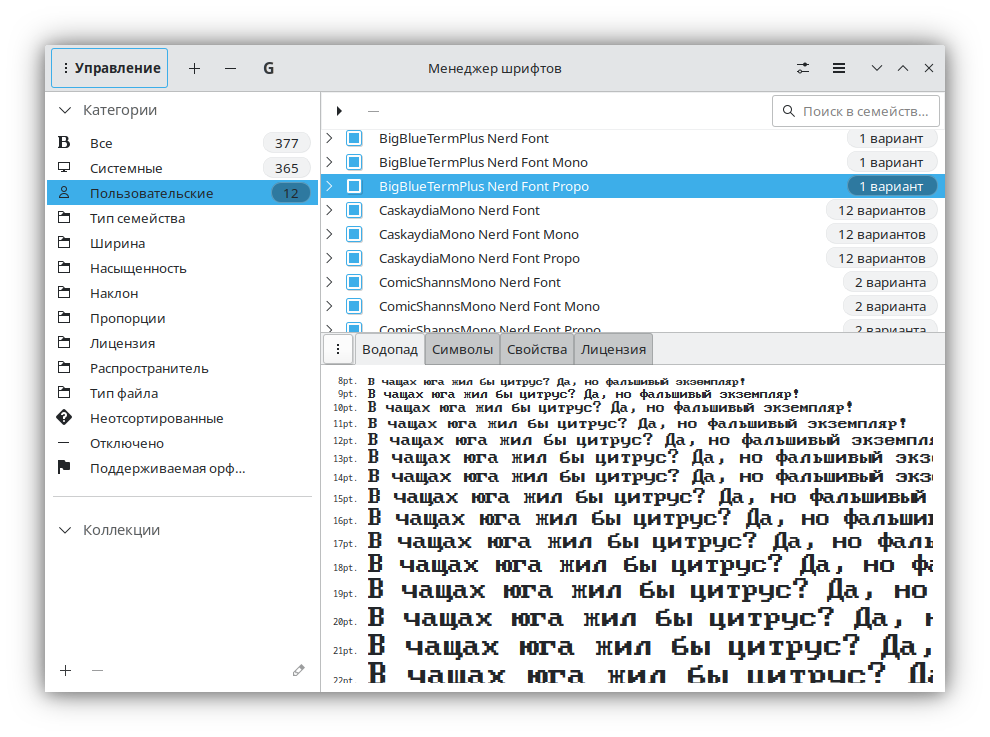Enable BigBlueTermPlus Nerd Font Propo checkbox
Screen dimensions: 990x737
click(354, 186)
